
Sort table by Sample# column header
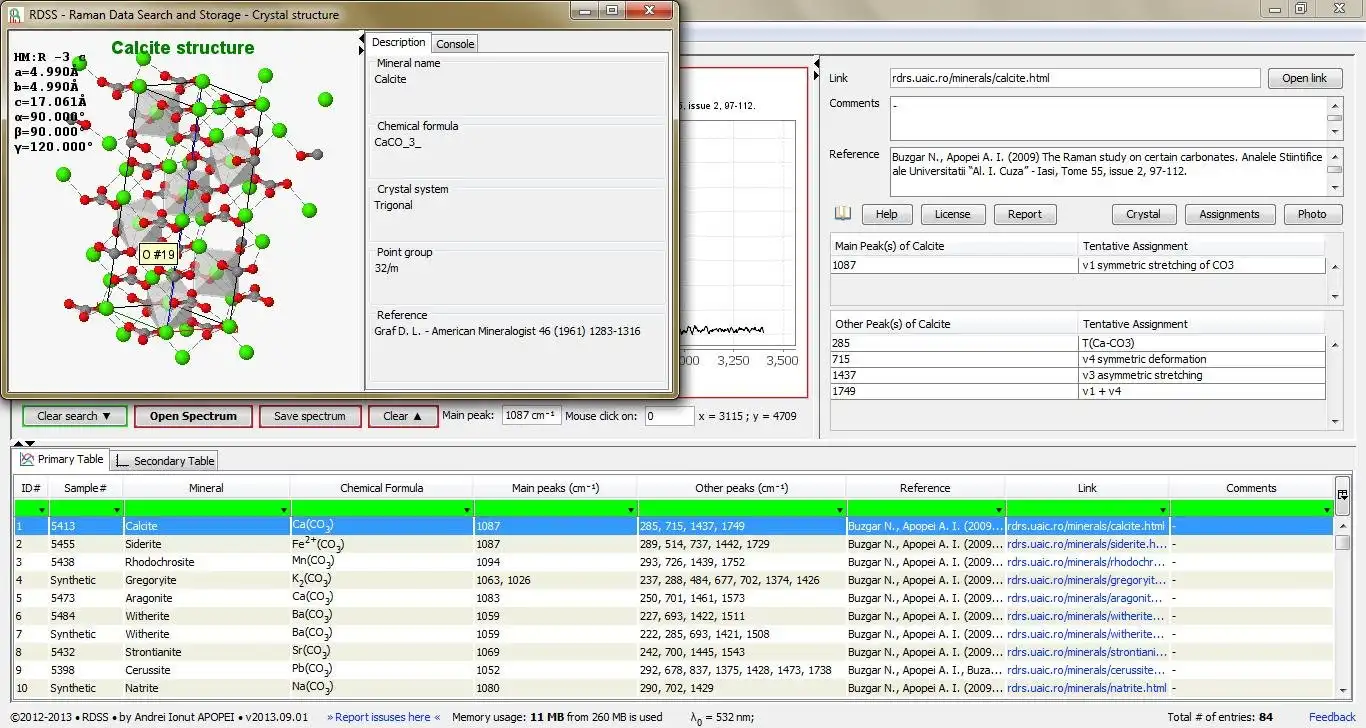(x=85, y=488)
